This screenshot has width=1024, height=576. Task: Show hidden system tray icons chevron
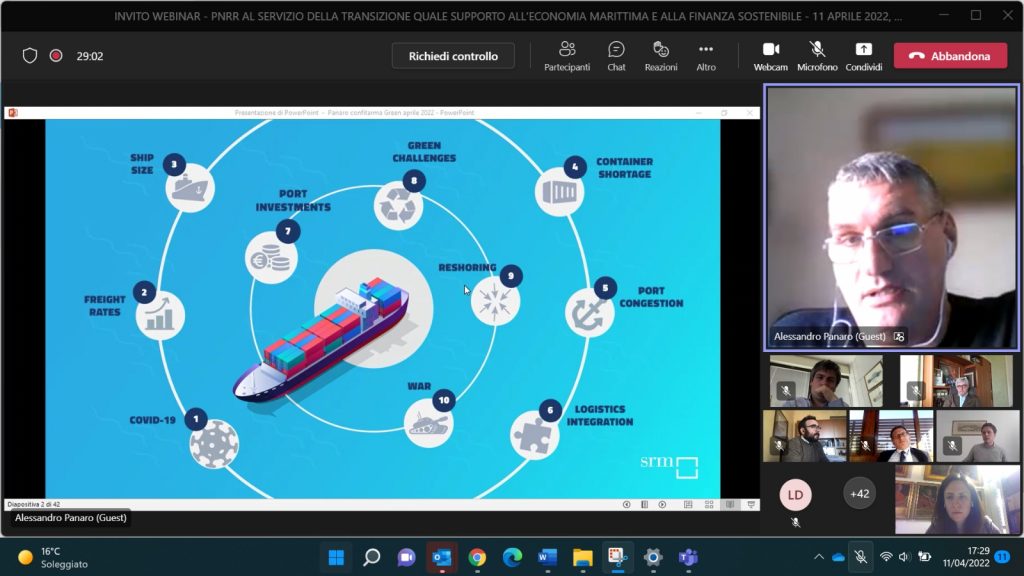[x=819, y=557]
